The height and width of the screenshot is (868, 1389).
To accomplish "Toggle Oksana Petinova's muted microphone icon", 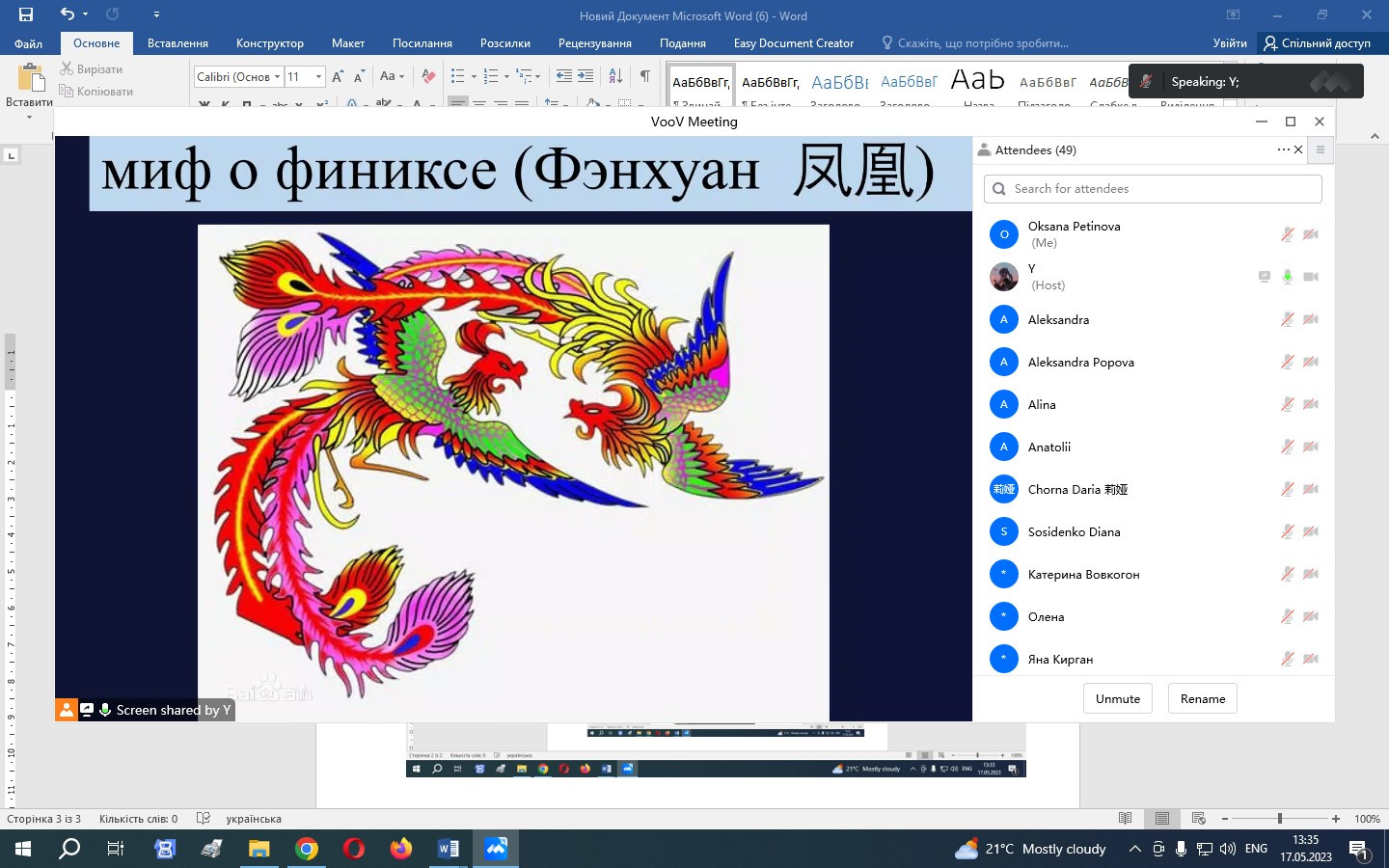I will click(x=1287, y=234).
